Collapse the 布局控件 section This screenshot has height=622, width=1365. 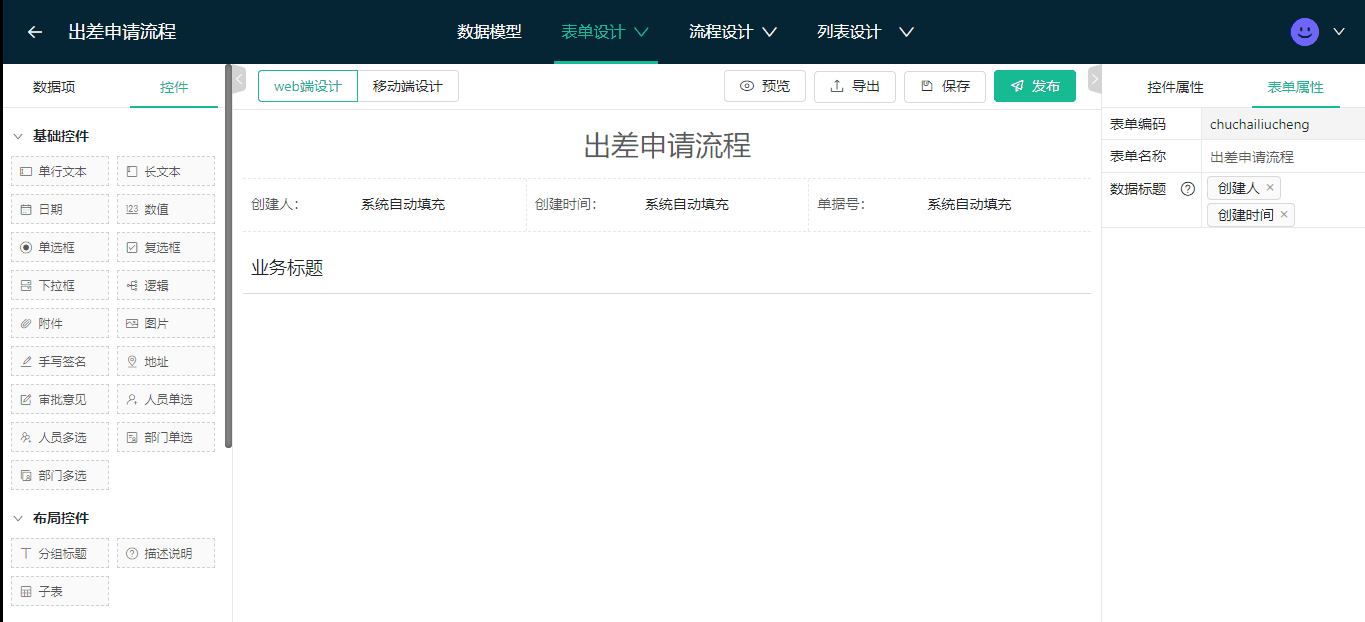click(x=18, y=518)
